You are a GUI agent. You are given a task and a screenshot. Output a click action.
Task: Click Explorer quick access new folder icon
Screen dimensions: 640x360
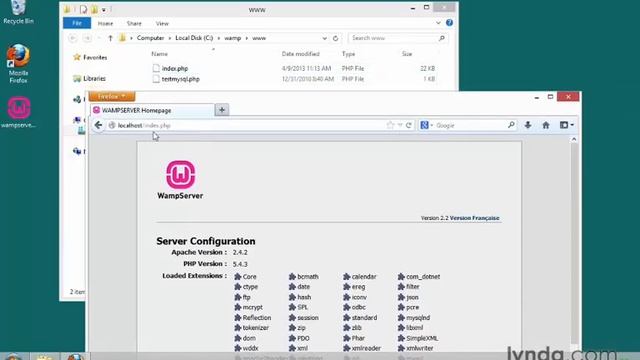click(94, 9)
